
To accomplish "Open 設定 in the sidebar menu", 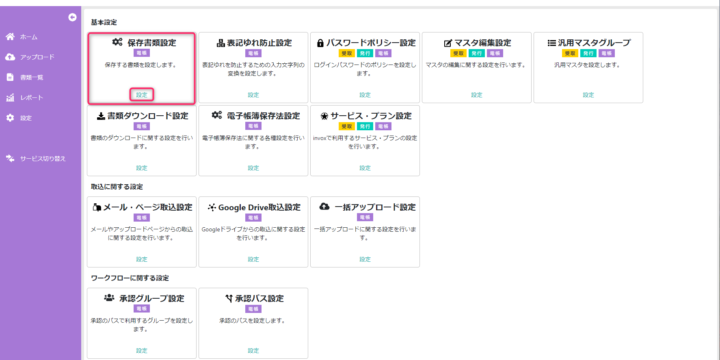I will click(x=26, y=118).
